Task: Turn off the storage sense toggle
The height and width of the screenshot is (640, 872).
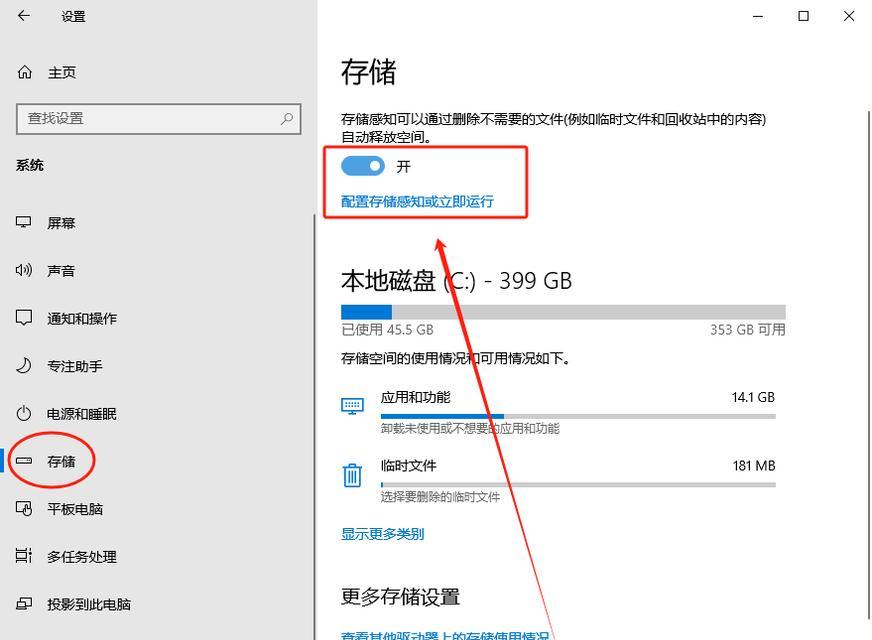Action: tap(363, 166)
